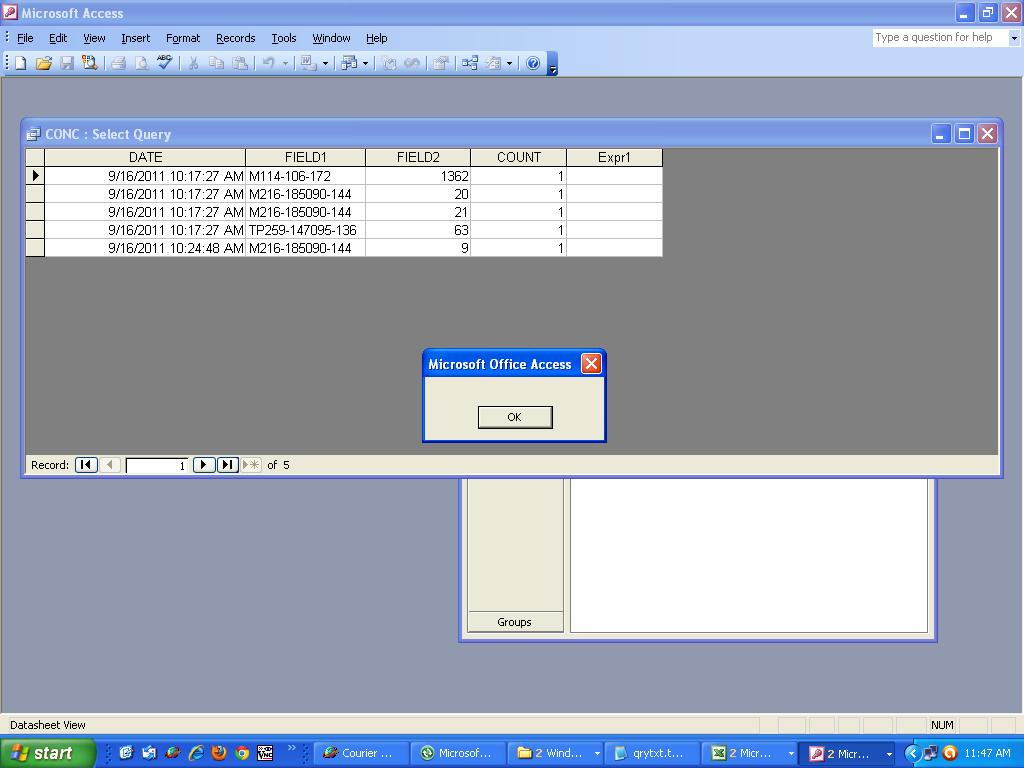Click the Copy icon in toolbar
Screen dimensions: 1024x768
tap(216, 63)
